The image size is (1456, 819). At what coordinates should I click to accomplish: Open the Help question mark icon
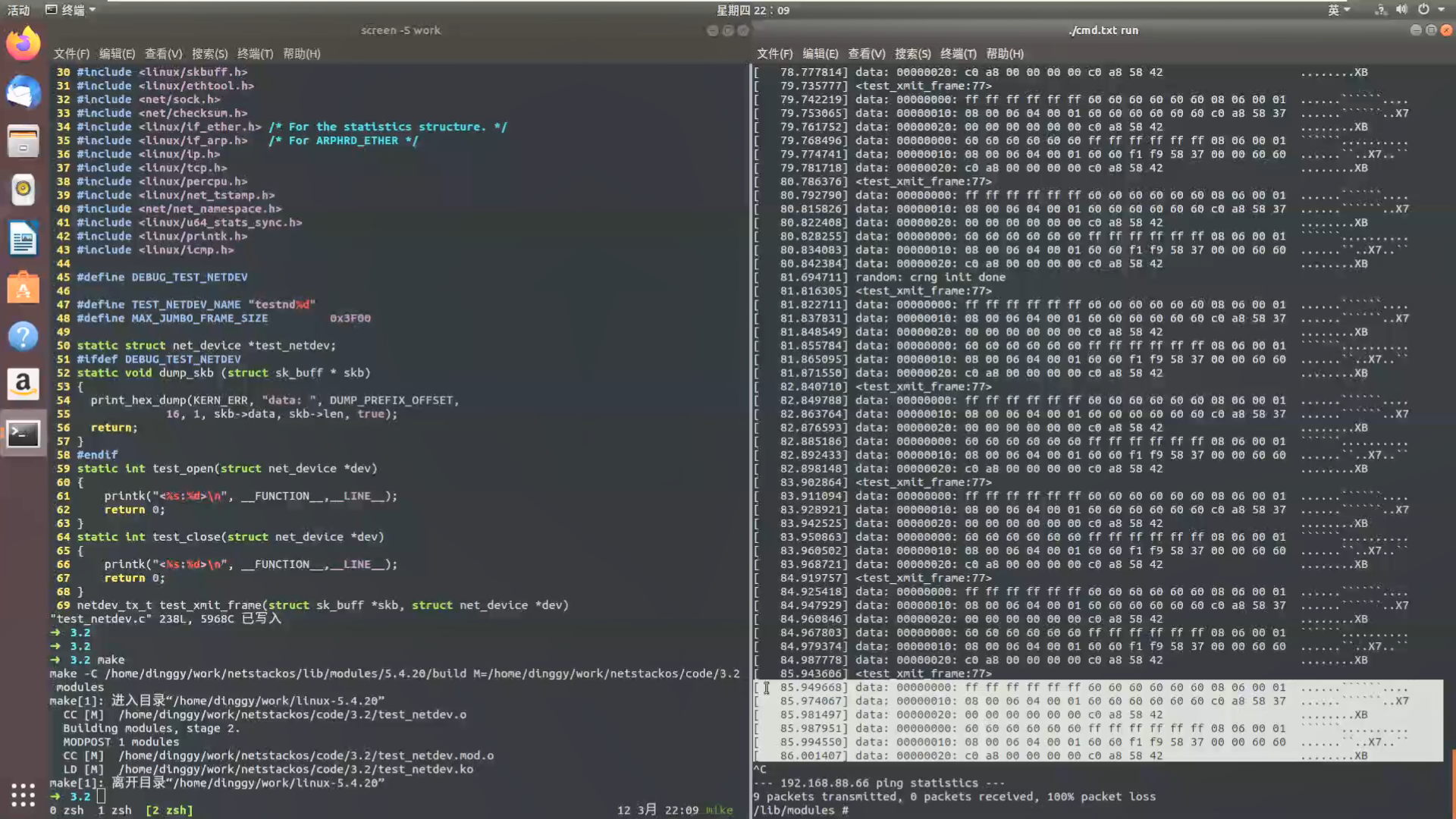(x=23, y=336)
